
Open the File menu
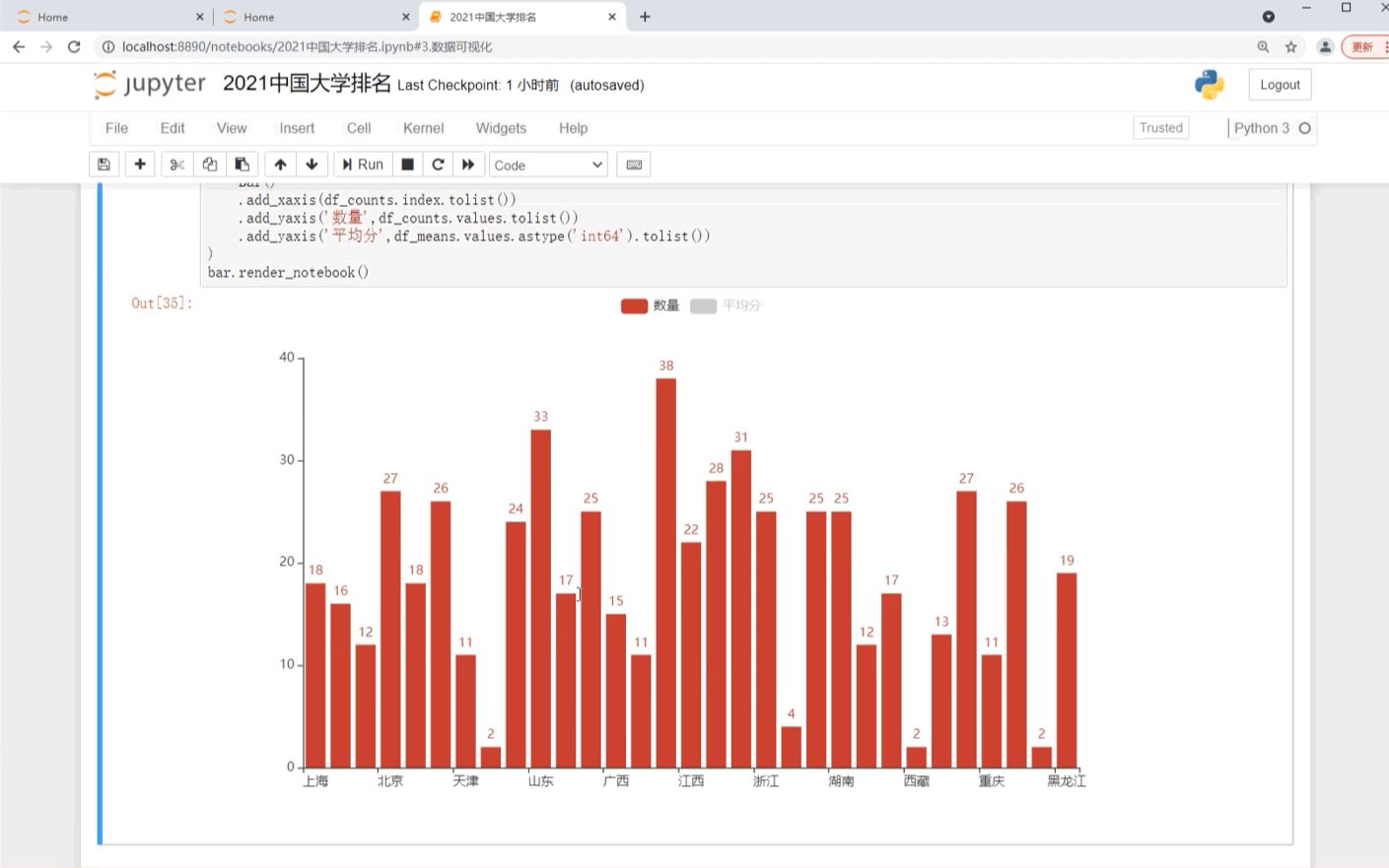(116, 128)
